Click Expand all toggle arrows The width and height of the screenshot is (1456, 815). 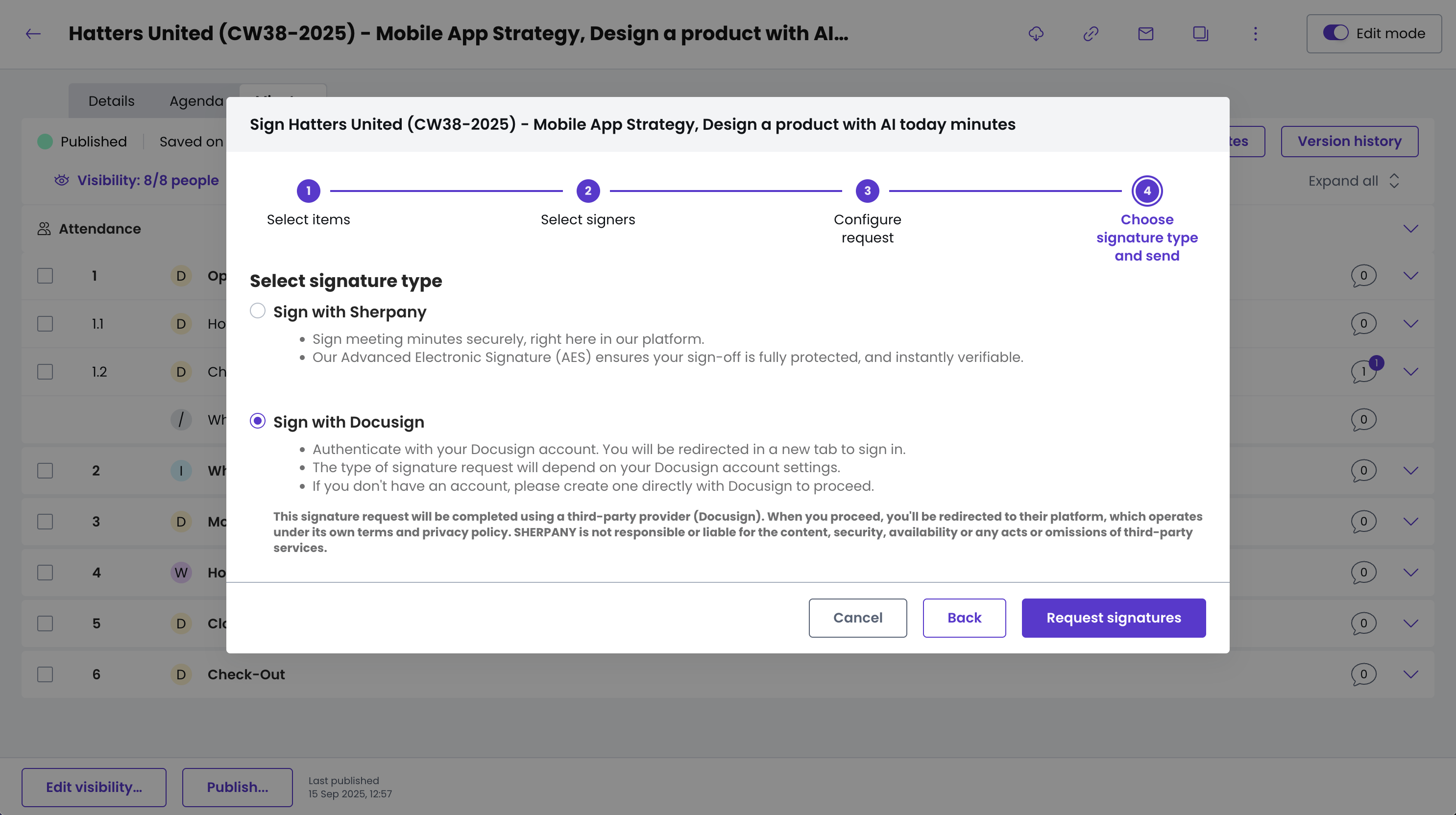[x=1394, y=181]
